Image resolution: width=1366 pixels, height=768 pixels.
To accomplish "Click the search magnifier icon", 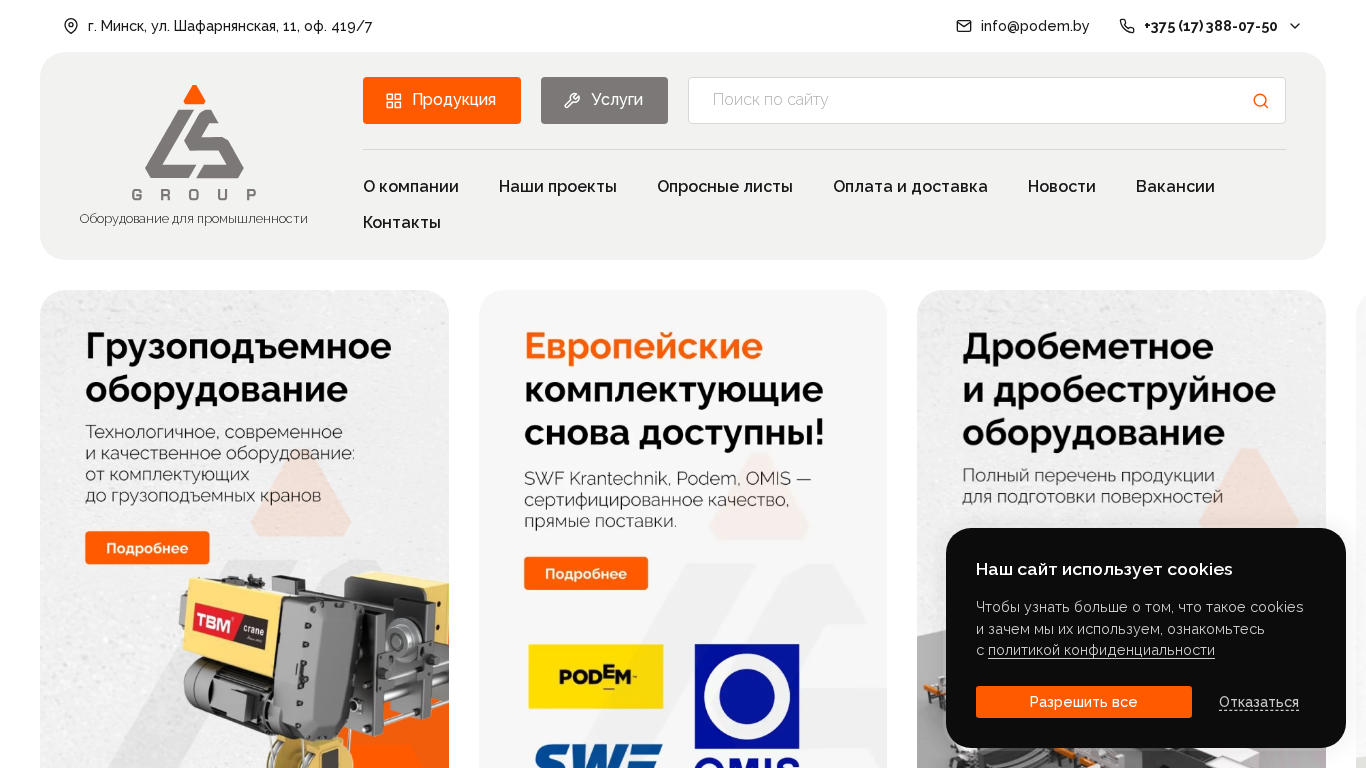I will (1261, 101).
